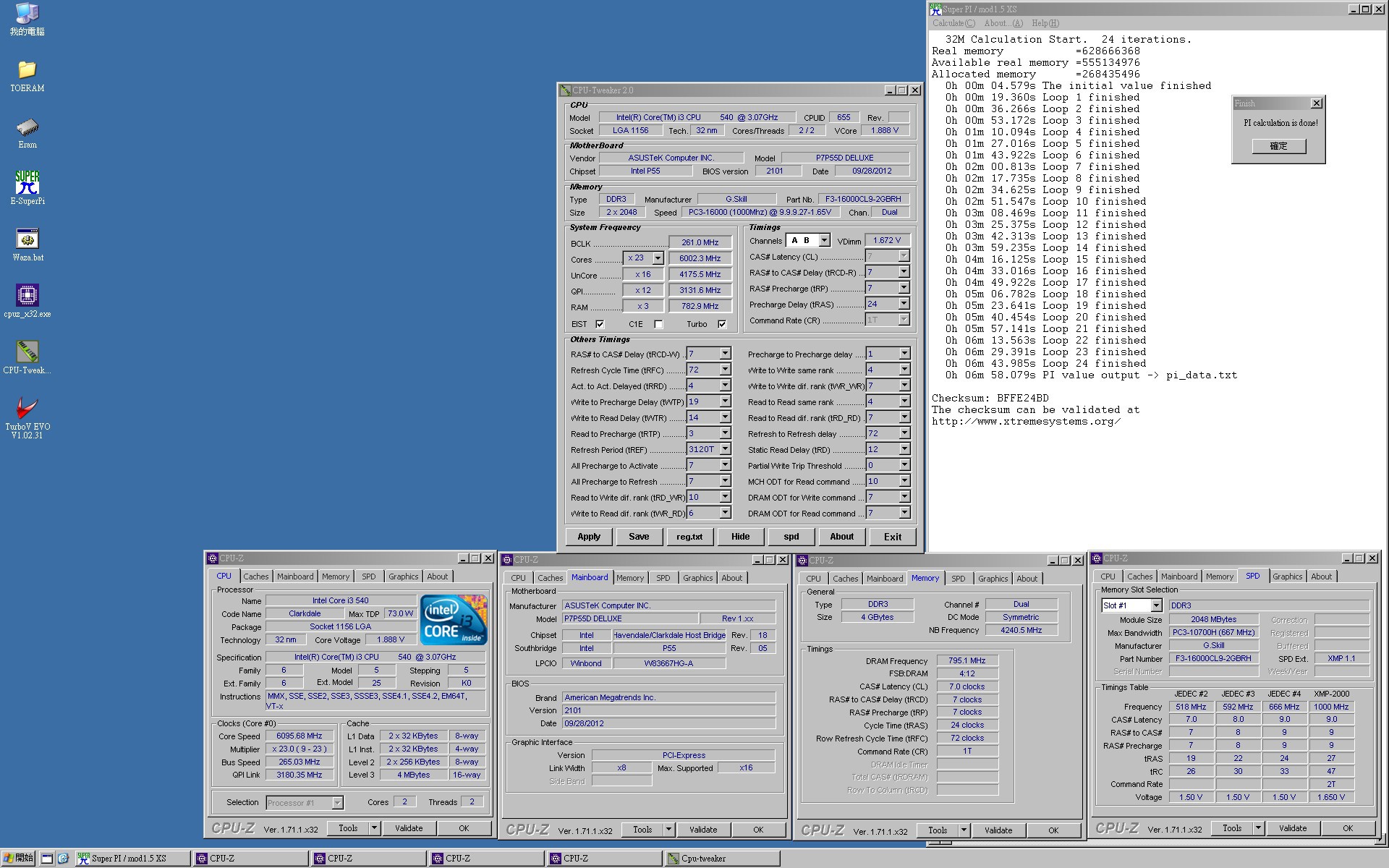Click Validate in CPU-Z Memory window

point(998,830)
